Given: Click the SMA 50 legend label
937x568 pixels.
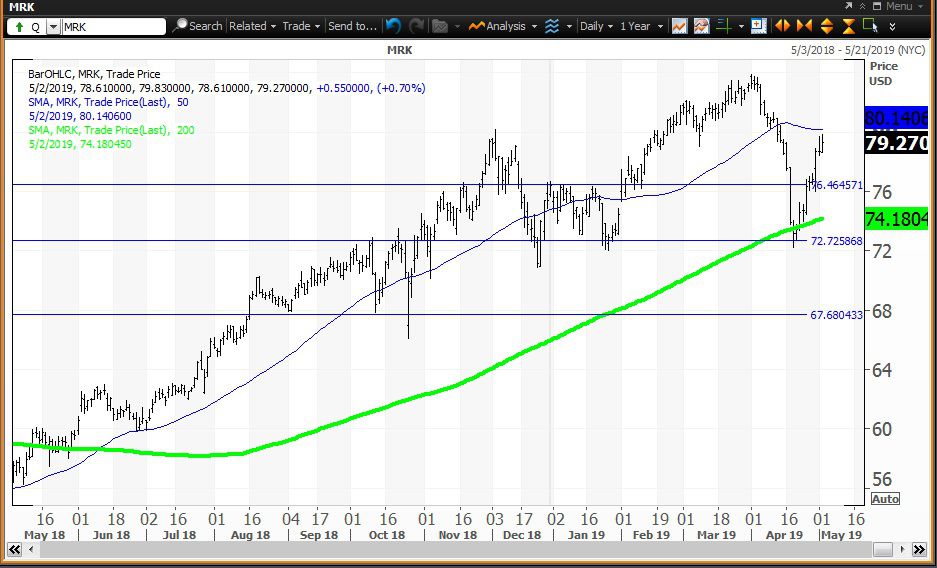Looking at the screenshot, I should tap(108, 102).
